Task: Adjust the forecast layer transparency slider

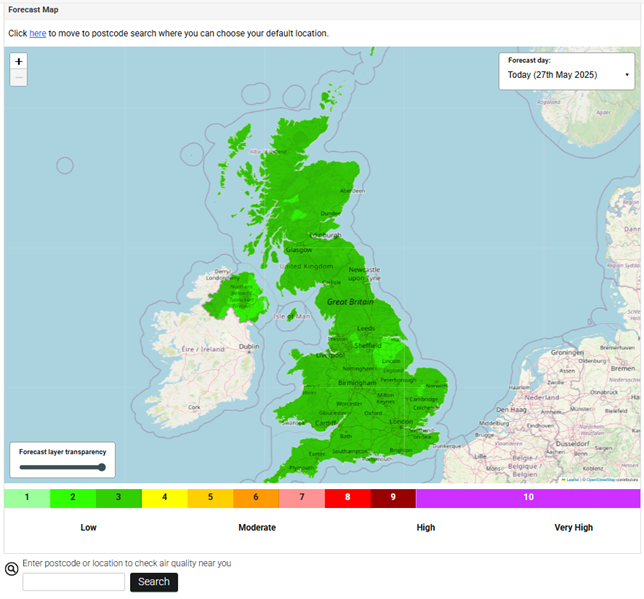Action: (x=62, y=467)
